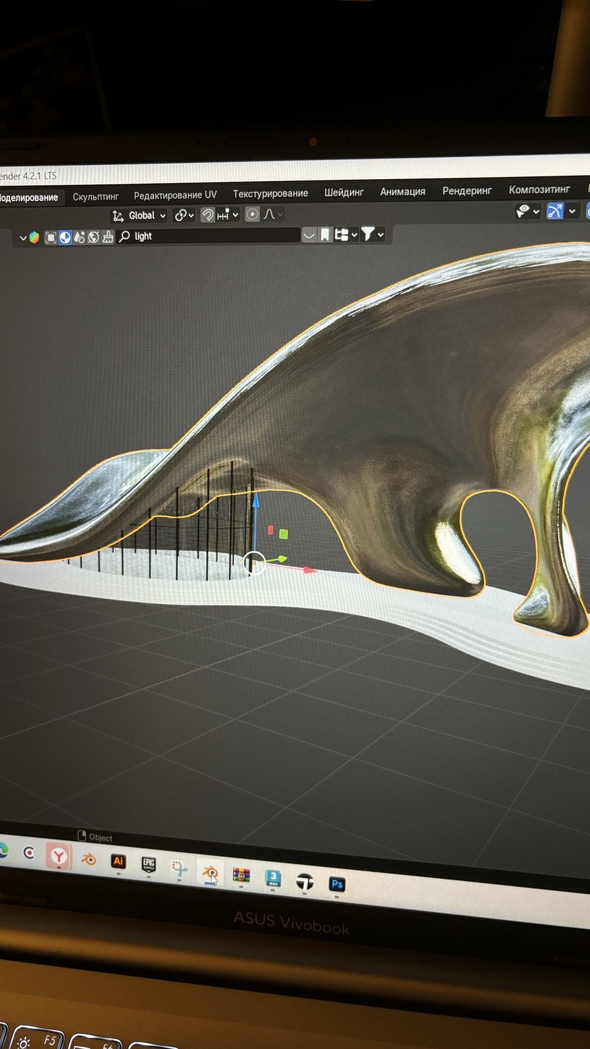Switch to the Анимация workspace tab
The height and width of the screenshot is (1049, 590).
(x=403, y=191)
